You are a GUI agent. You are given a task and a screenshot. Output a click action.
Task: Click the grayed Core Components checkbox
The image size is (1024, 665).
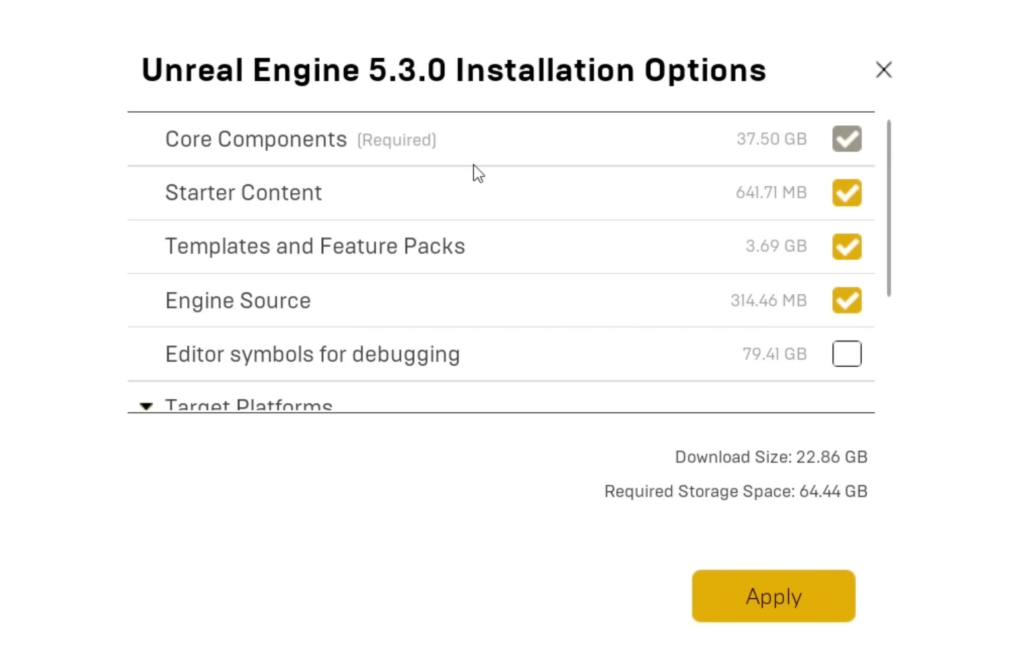[x=846, y=139]
